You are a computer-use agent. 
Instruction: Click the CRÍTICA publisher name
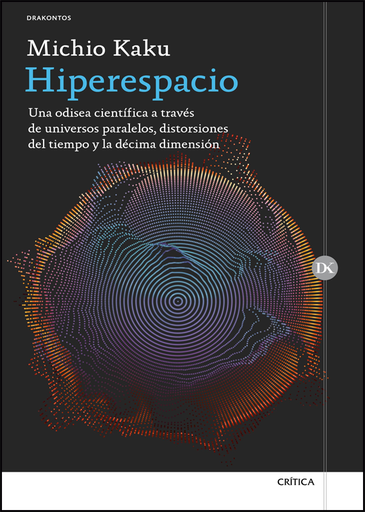295,482
